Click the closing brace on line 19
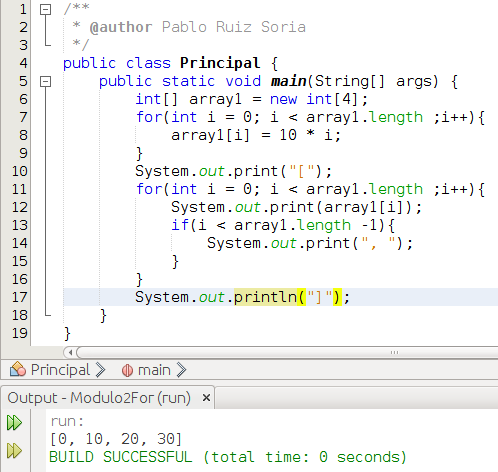Viewport: 498px width, 472px height. point(67,333)
